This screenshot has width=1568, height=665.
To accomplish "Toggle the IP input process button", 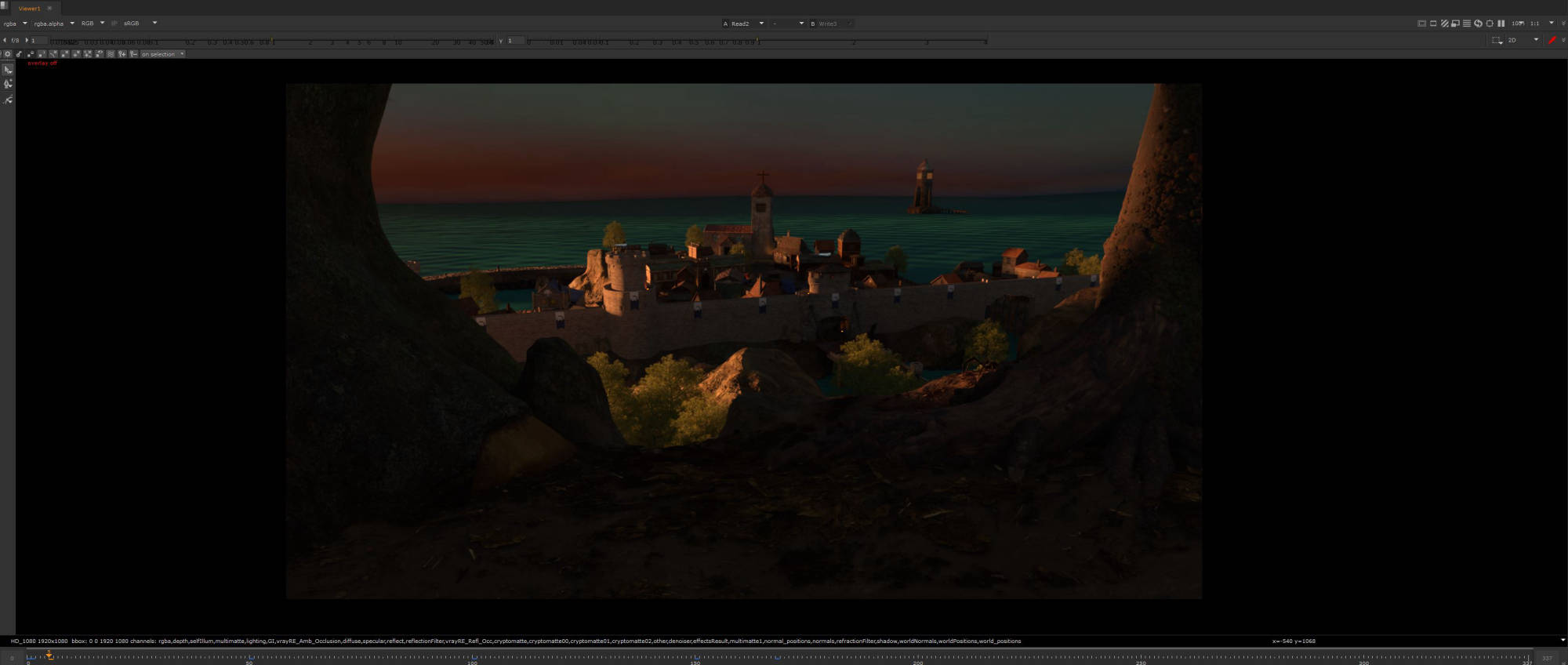I will point(114,24).
